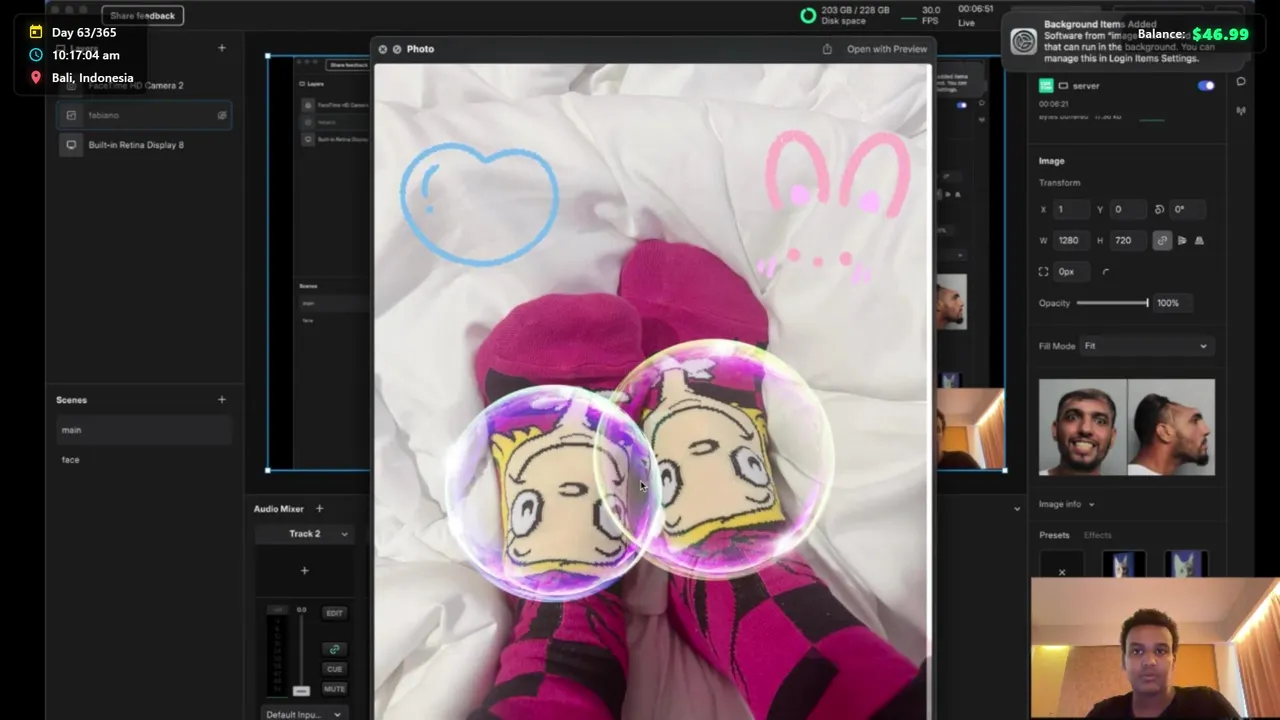Screen dimensions: 1280x720
Task: Open the chat bubble icon in right sidebar
Action: 1241,82
